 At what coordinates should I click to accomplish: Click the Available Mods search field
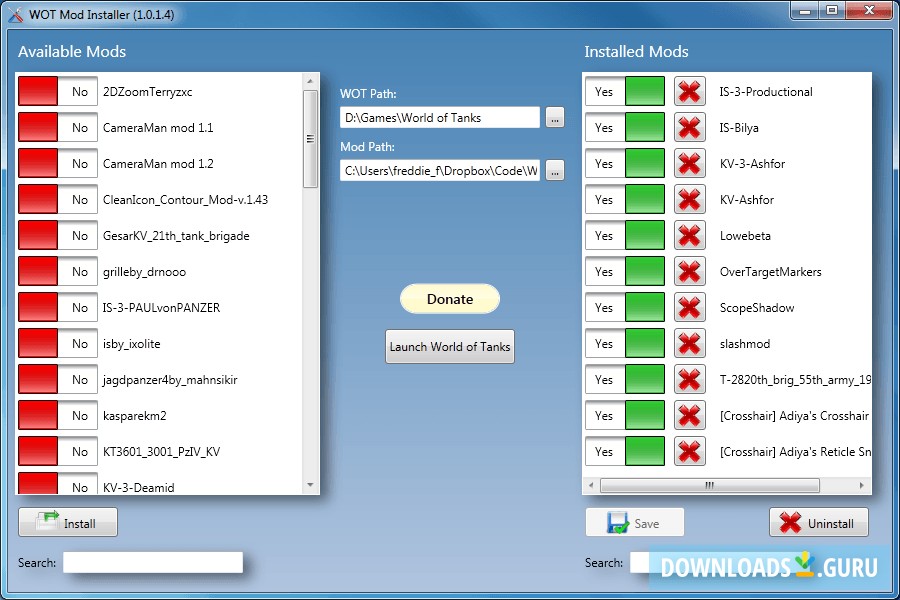pyautogui.click(x=151, y=562)
